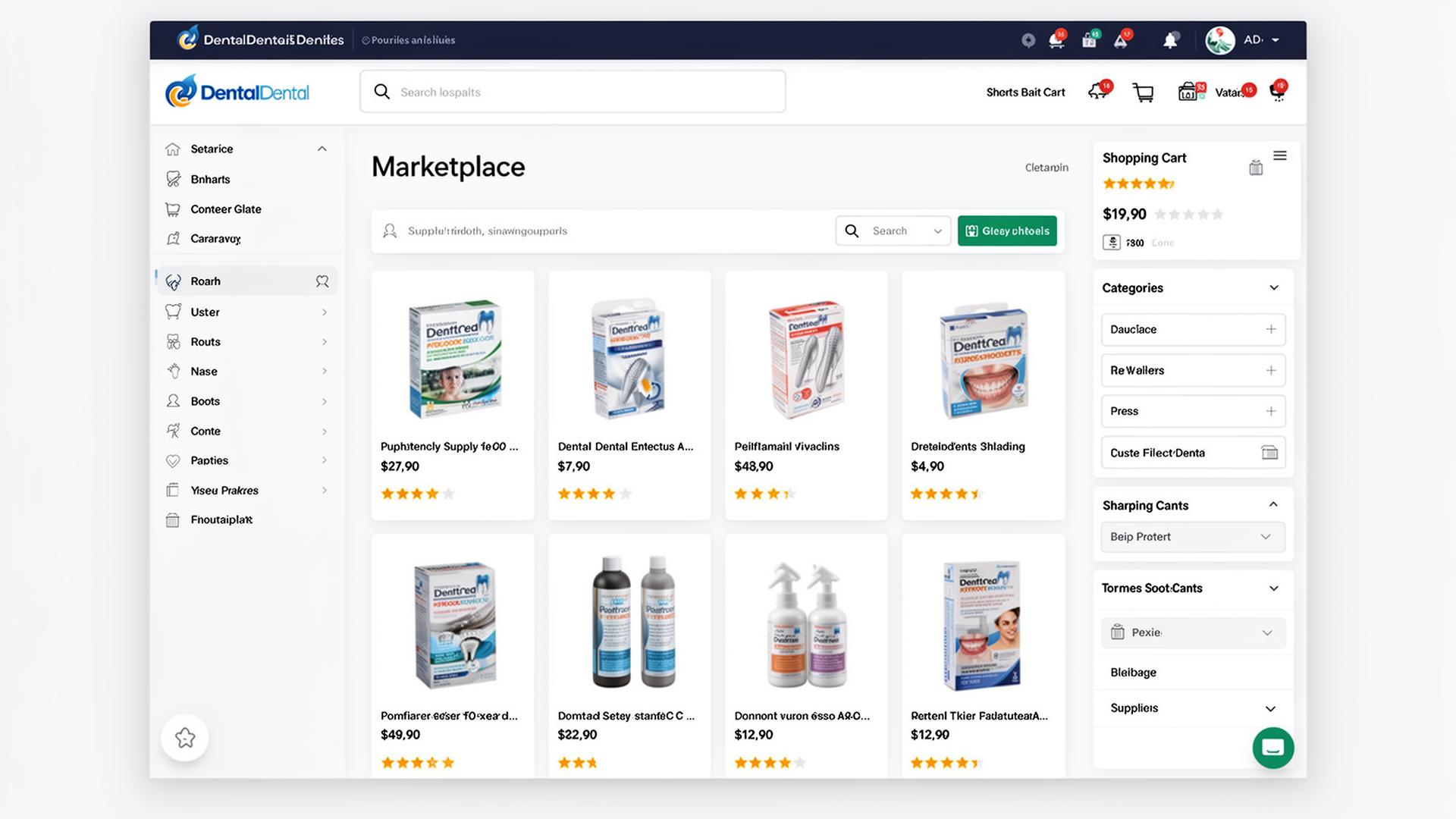Focus the Search lospalts input field

573,92
